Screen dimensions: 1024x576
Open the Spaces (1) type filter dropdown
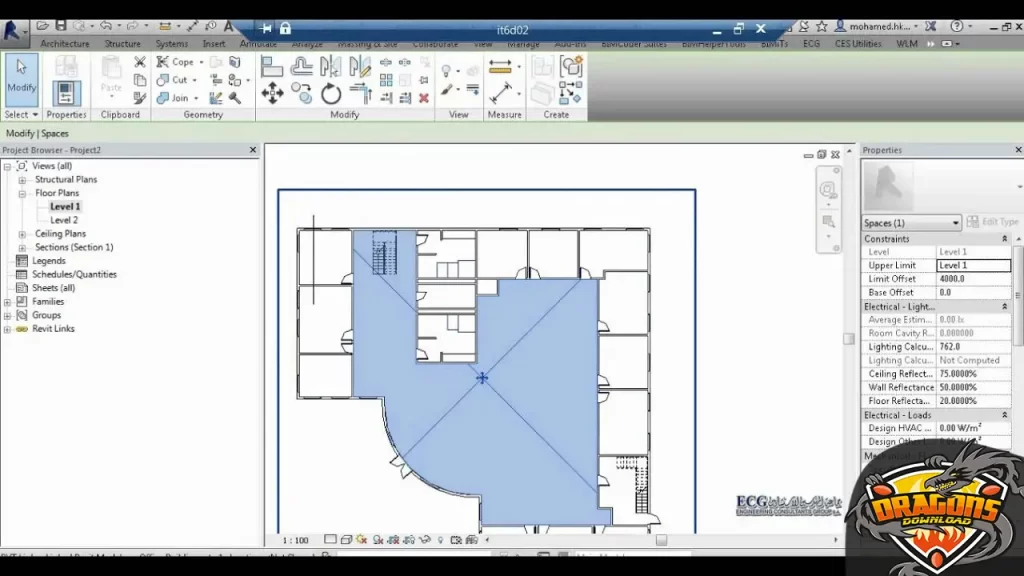pos(911,223)
